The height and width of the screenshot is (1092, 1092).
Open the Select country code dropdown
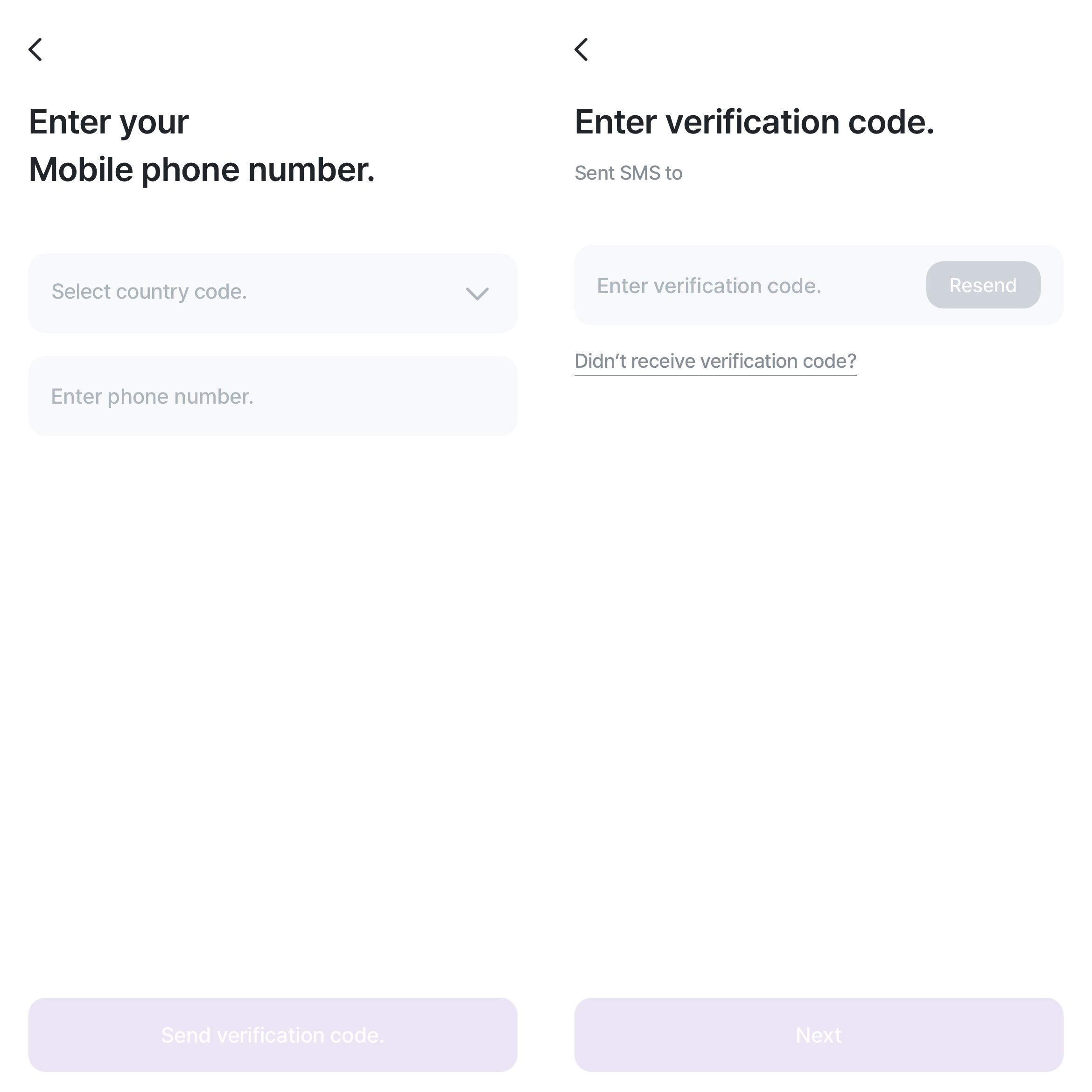(273, 293)
